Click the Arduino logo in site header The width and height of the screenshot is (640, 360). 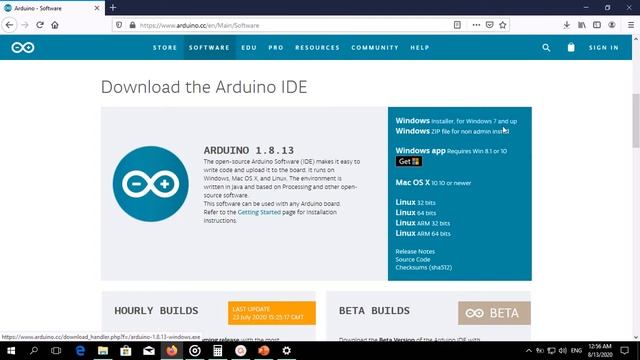click(x=23, y=48)
